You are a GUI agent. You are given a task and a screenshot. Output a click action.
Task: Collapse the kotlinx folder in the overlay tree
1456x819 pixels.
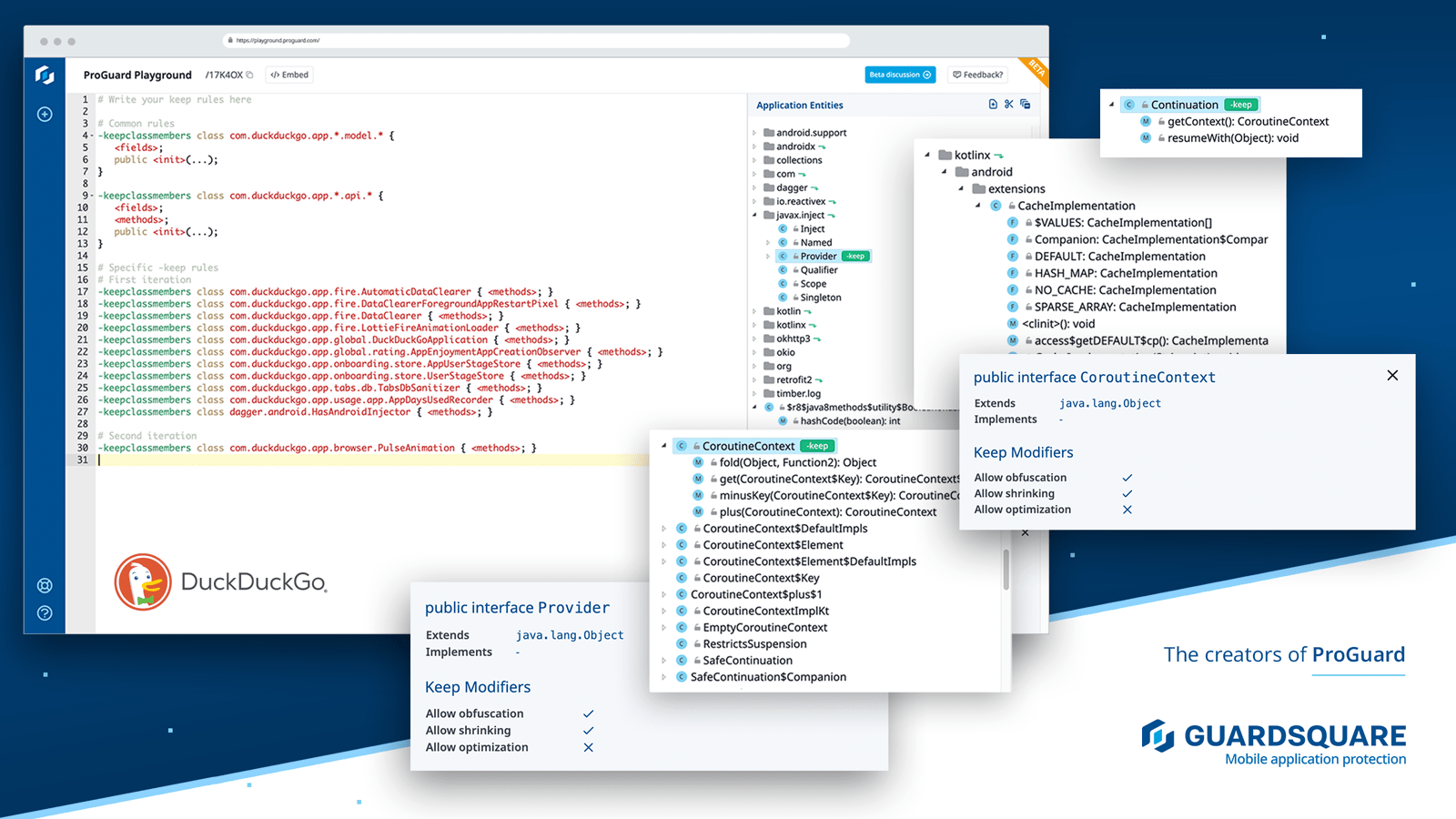click(927, 155)
